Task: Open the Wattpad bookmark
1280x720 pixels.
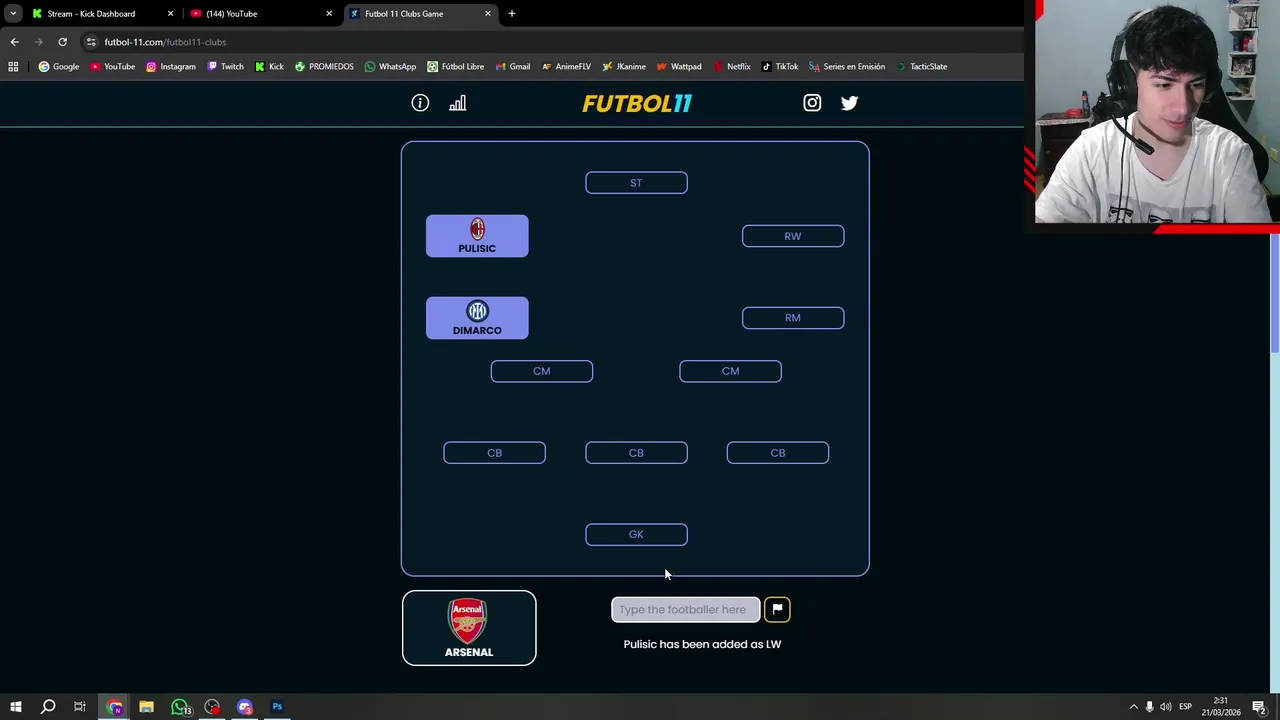Action: tap(678, 67)
